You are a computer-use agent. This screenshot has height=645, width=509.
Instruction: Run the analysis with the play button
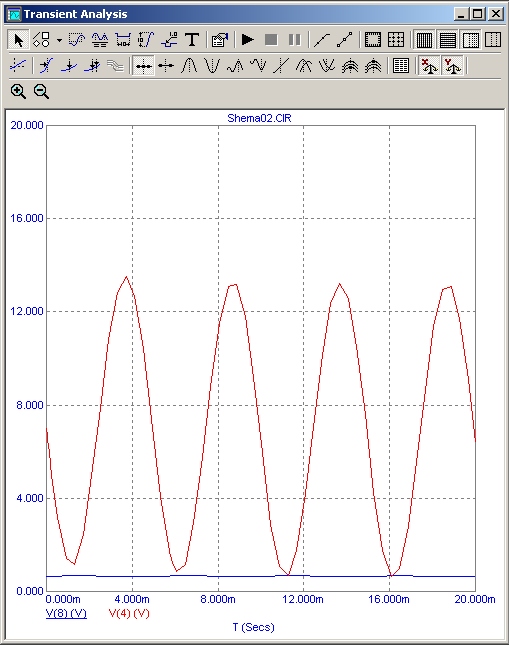pos(248,40)
